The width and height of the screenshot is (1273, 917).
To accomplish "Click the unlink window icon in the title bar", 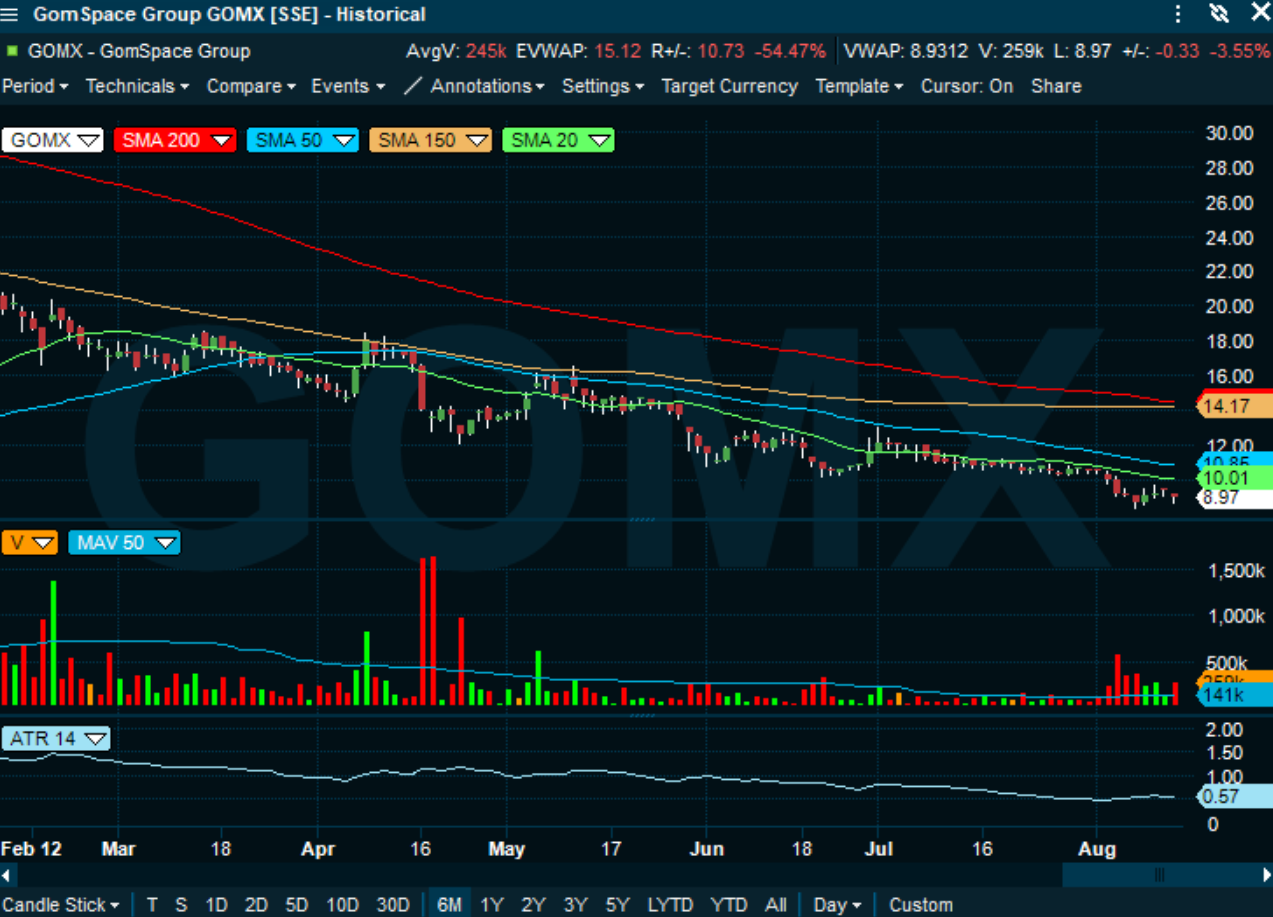I will [x=1218, y=14].
